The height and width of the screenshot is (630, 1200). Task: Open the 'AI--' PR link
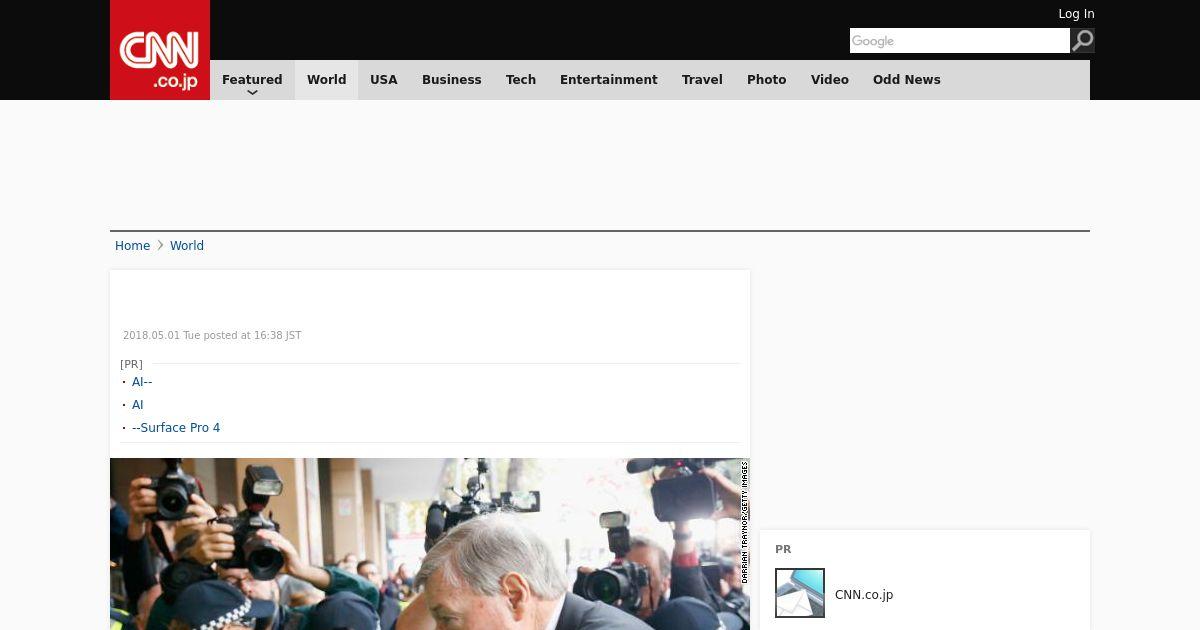click(x=142, y=382)
